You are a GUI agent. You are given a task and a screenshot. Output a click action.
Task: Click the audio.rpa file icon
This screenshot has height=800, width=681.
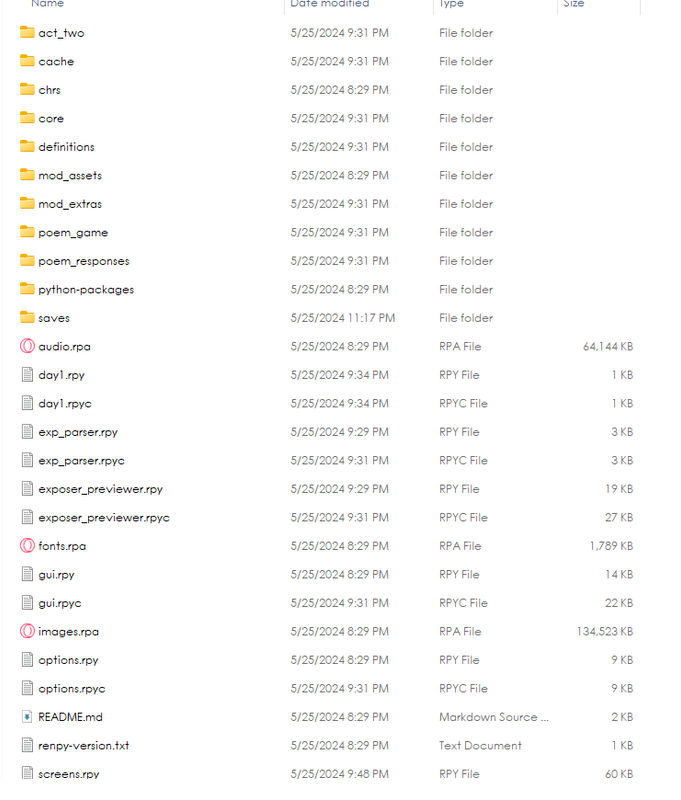(x=27, y=346)
